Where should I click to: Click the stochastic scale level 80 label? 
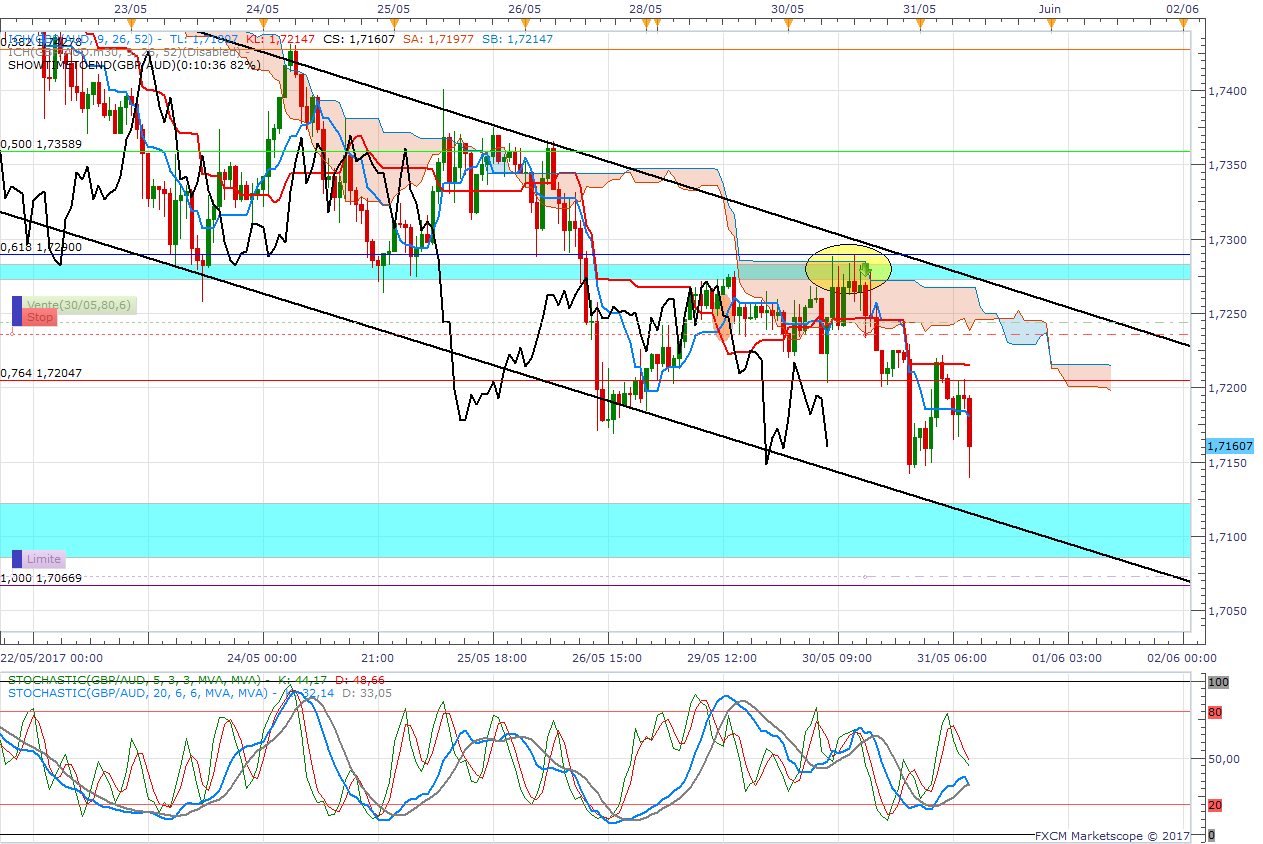pyautogui.click(x=1215, y=713)
